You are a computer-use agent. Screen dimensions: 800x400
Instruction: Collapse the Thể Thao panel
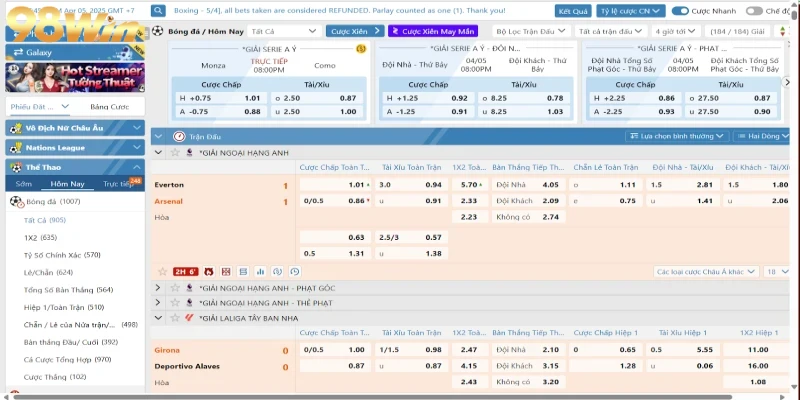[x=137, y=167]
